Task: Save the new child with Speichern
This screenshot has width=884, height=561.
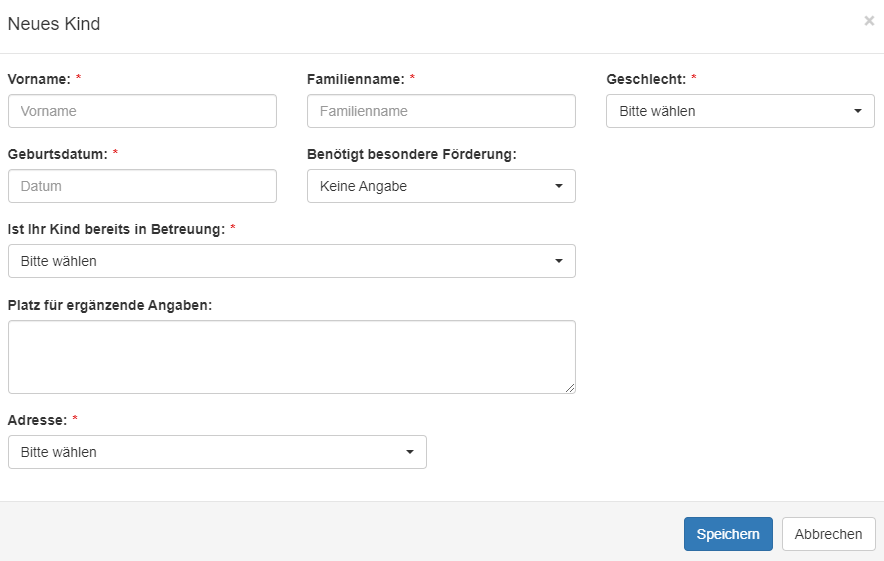Action: coord(728,534)
